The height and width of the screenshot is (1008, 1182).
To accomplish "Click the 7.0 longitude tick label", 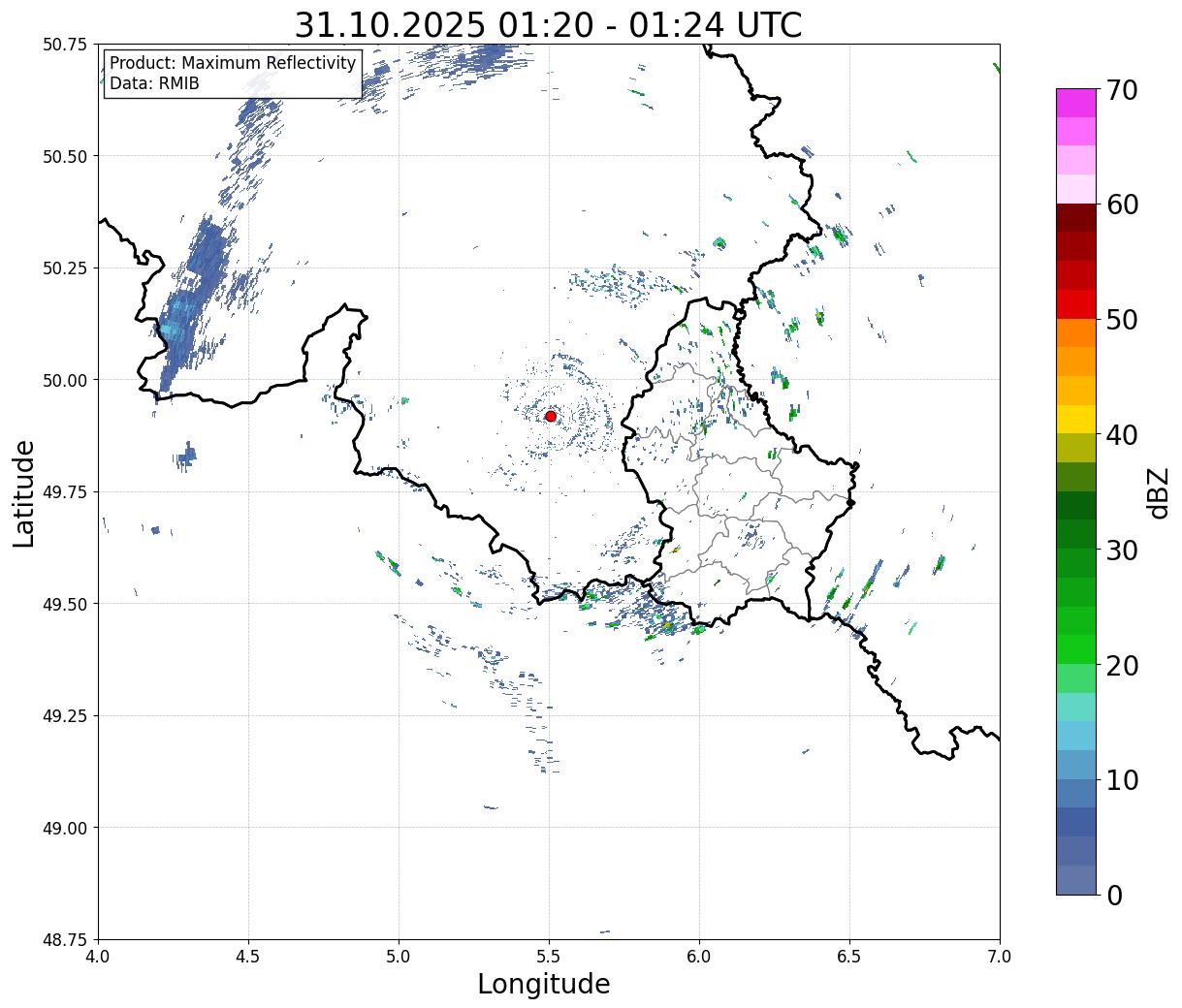I will tap(1000, 956).
